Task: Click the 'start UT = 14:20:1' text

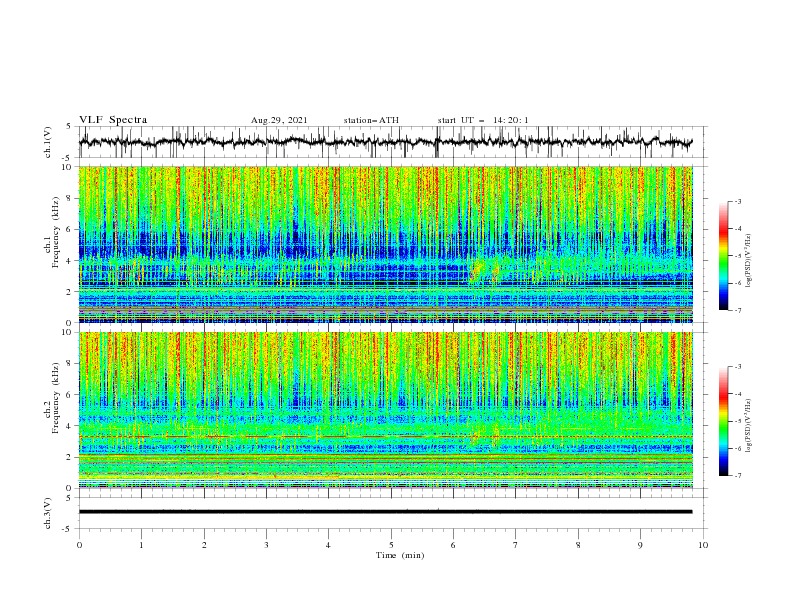Action: [483, 120]
